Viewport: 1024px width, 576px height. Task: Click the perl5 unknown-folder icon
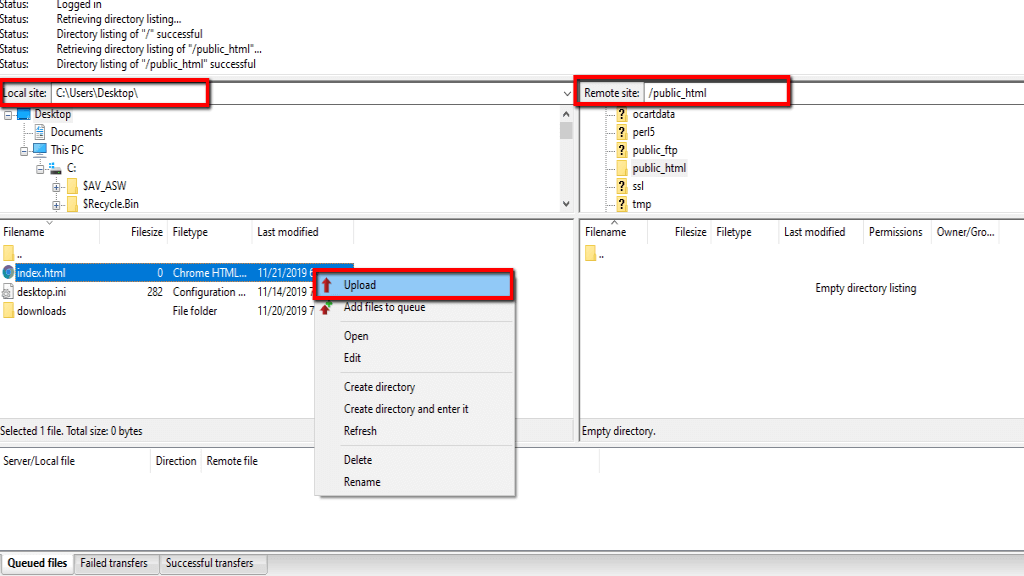tap(622, 132)
